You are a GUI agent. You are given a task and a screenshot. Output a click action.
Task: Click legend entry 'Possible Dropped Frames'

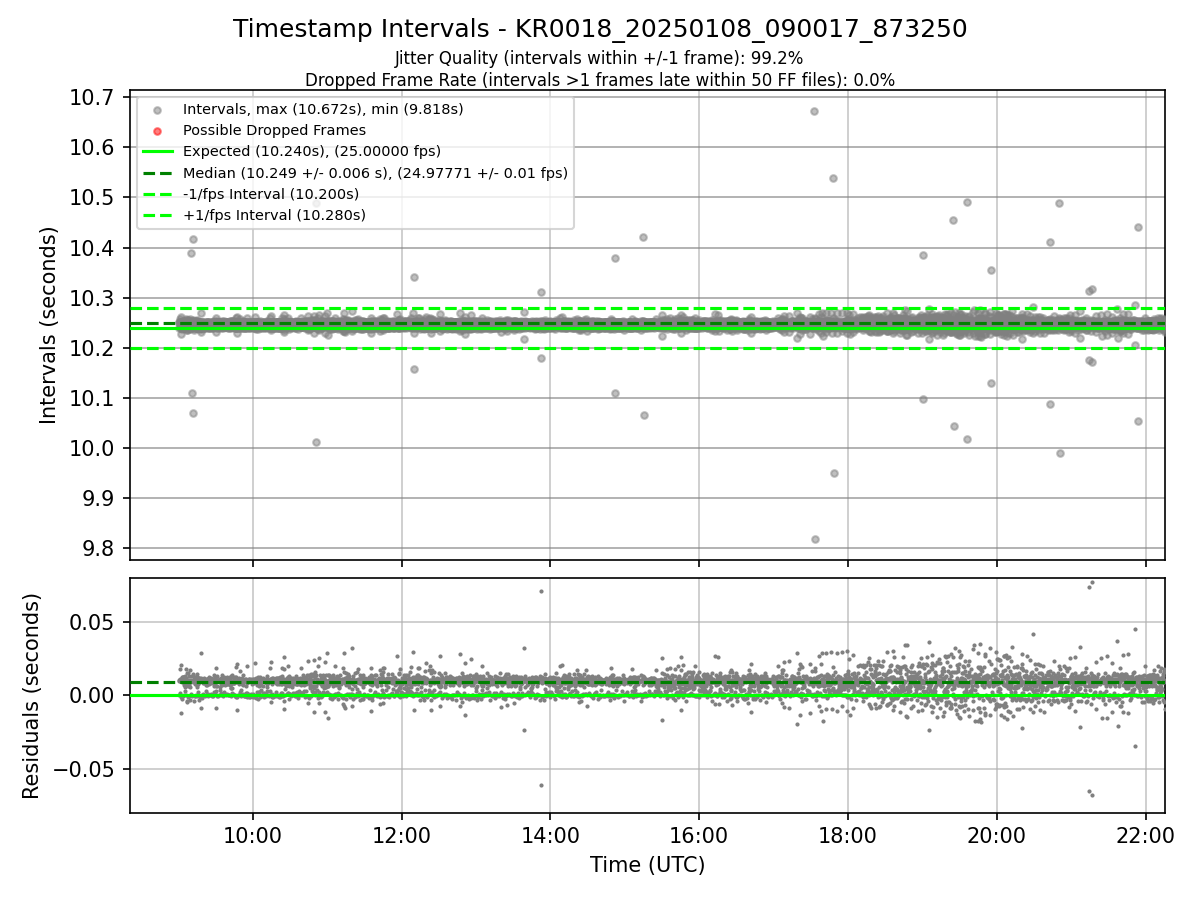tap(274, 130)
